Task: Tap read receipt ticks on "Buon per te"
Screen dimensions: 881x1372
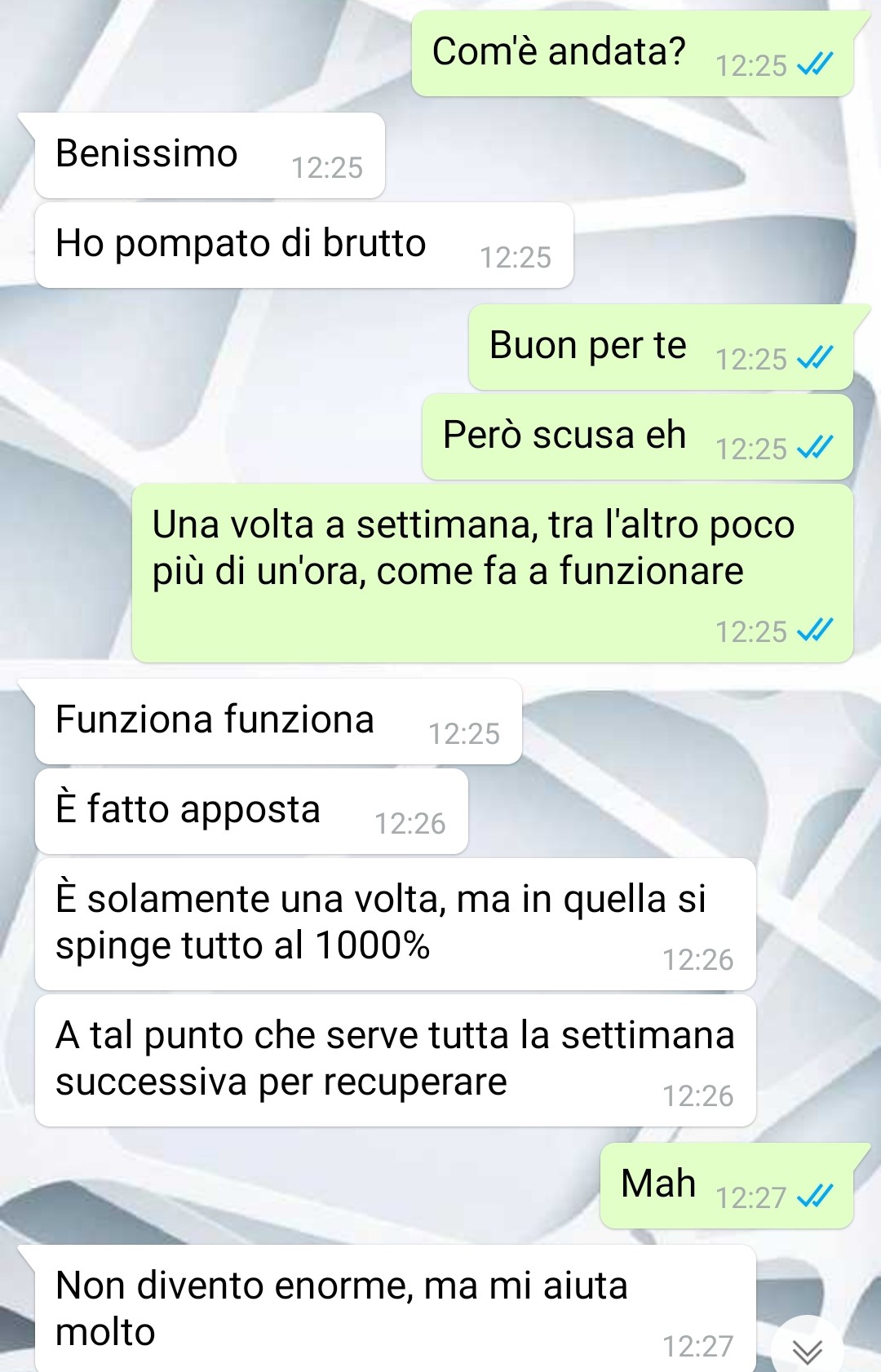Action: point(815,358)
